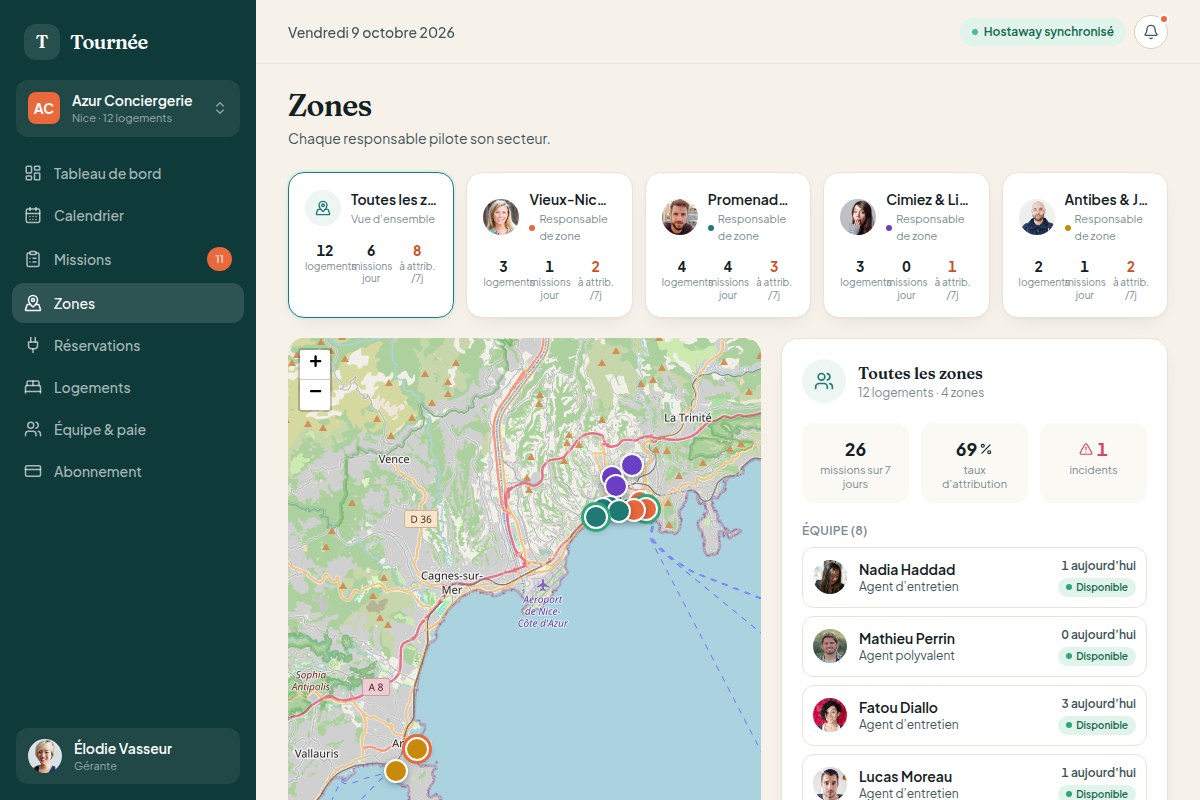Click the ÉQUIPE (8) section heading
Screen dimensions: 1200x800
(x=834, y=530)
